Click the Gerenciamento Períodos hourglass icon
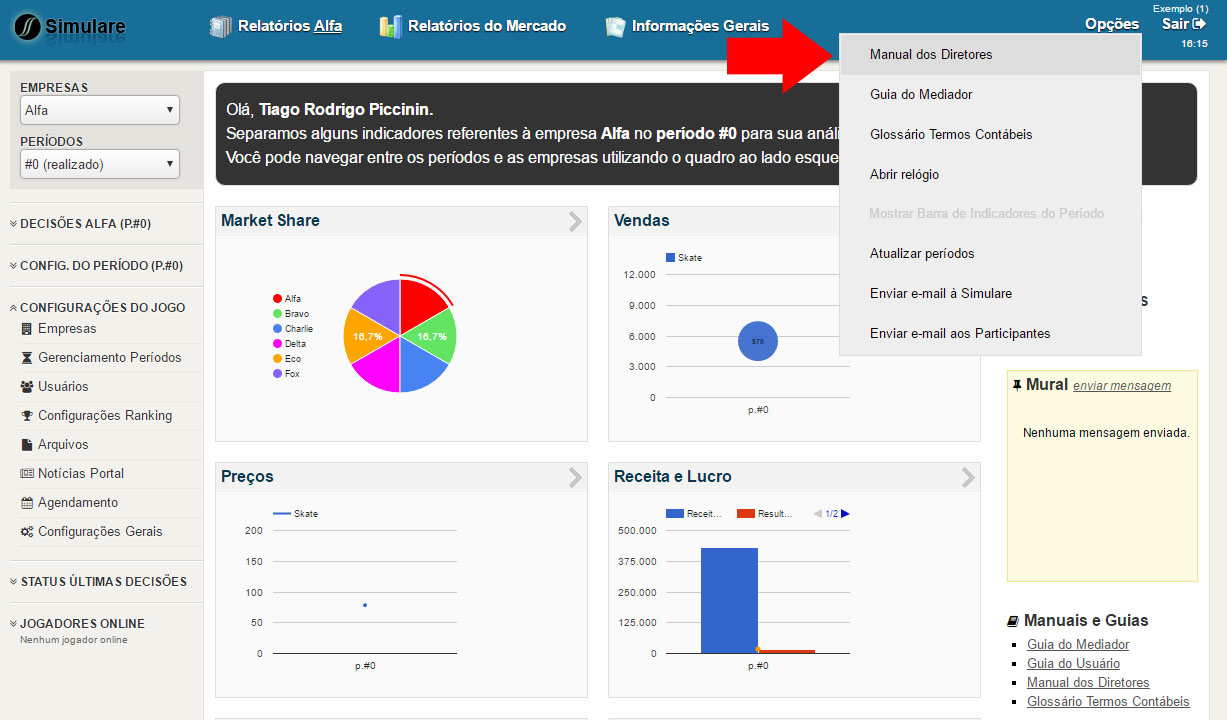The image size is (1227, 720). pos(27,358)
